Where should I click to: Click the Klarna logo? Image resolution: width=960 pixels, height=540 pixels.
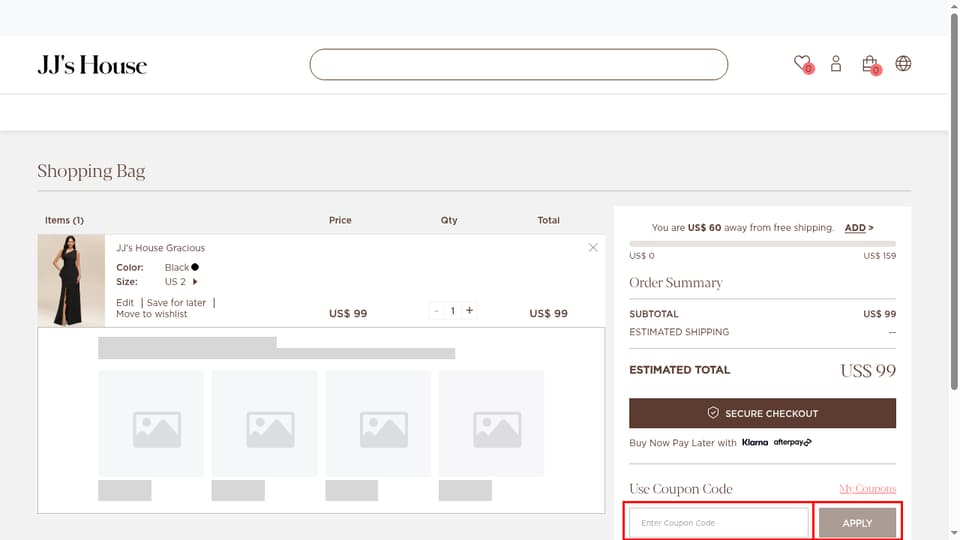point(755,442)
